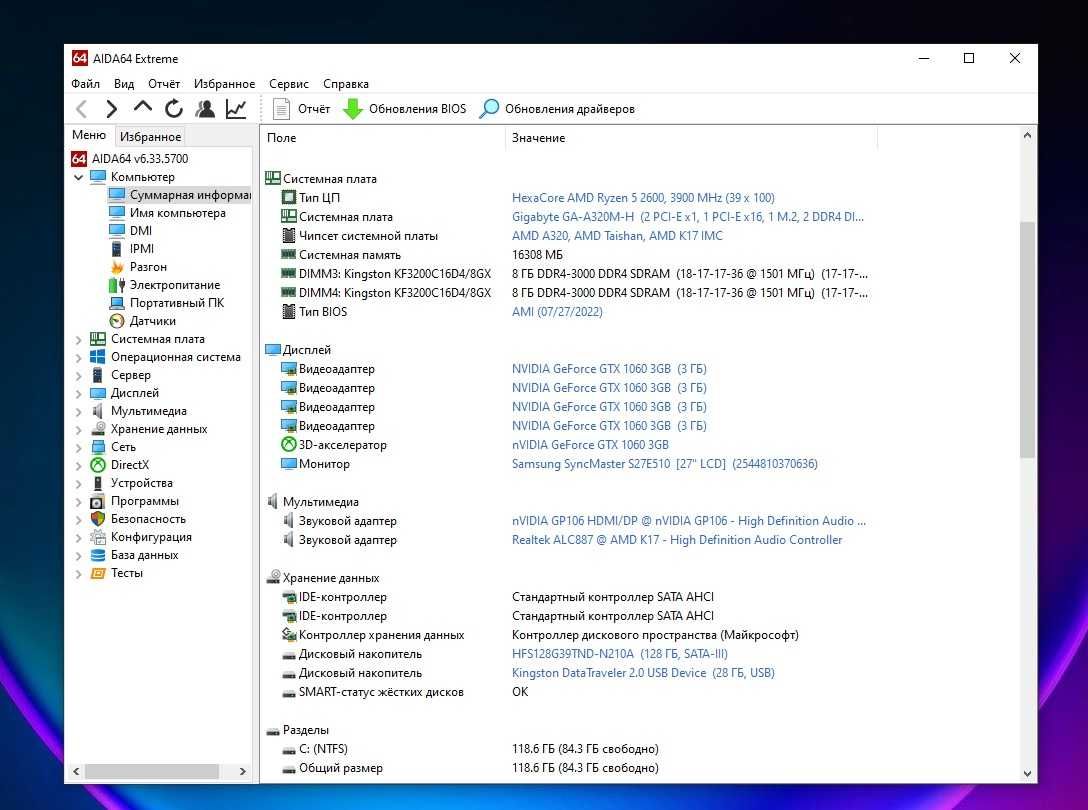Click the Тесты icon in tree

[x=98, y=573]
